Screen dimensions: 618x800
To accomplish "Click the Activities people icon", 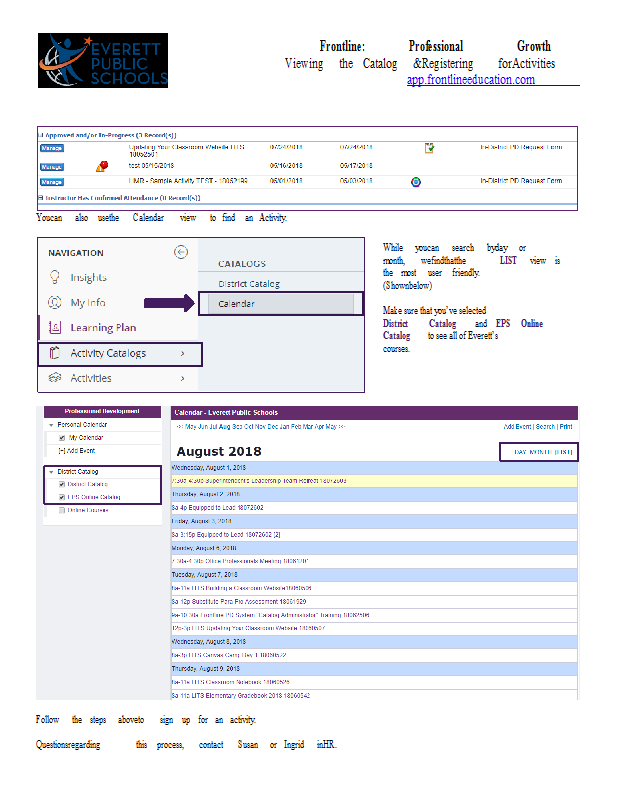I will [55, 378].
